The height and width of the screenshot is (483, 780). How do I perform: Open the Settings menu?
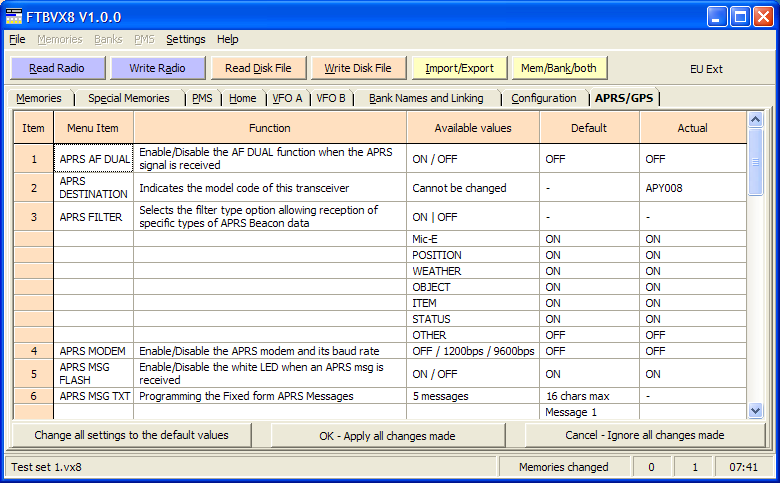185,39
